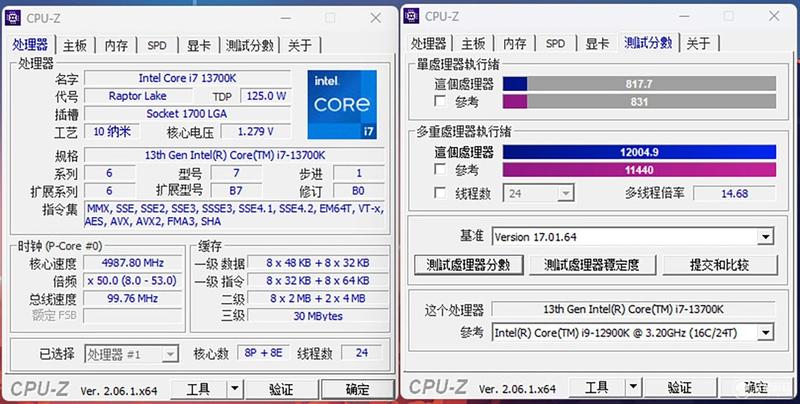Screen dimensions: 800x404
Task: Open SPD tab in left window
Action: (x=157, y=45)
